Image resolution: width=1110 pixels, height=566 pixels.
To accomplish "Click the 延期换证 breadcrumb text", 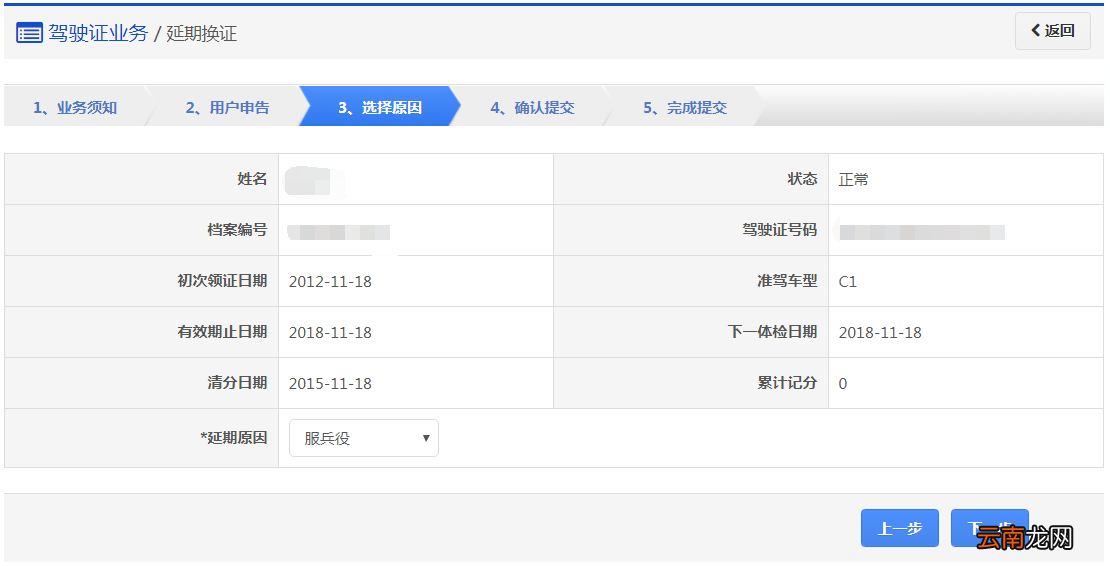I will point(202,33).
